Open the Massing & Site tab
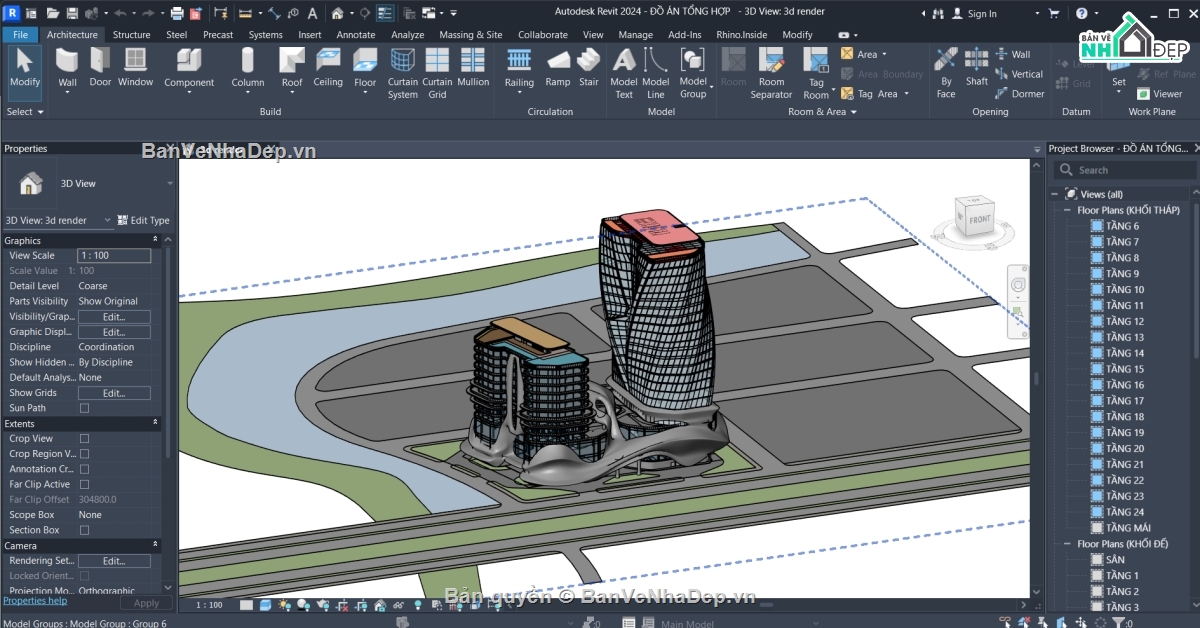This screenshot has height=628, width=1200. pyautogui.click(x=470, y=34)
